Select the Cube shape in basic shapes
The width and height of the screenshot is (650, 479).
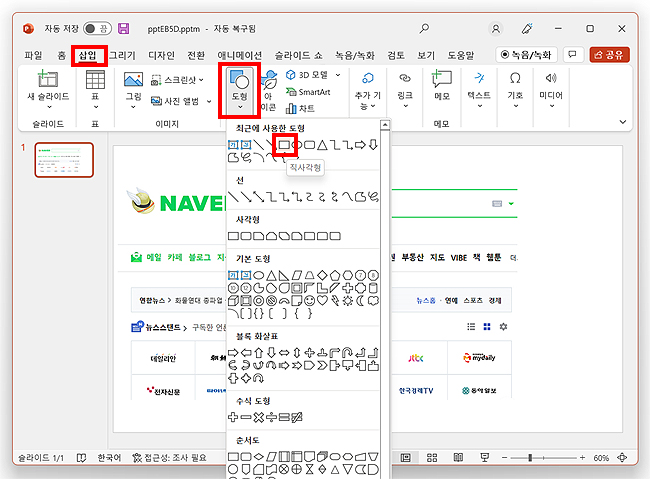[233, 301]
